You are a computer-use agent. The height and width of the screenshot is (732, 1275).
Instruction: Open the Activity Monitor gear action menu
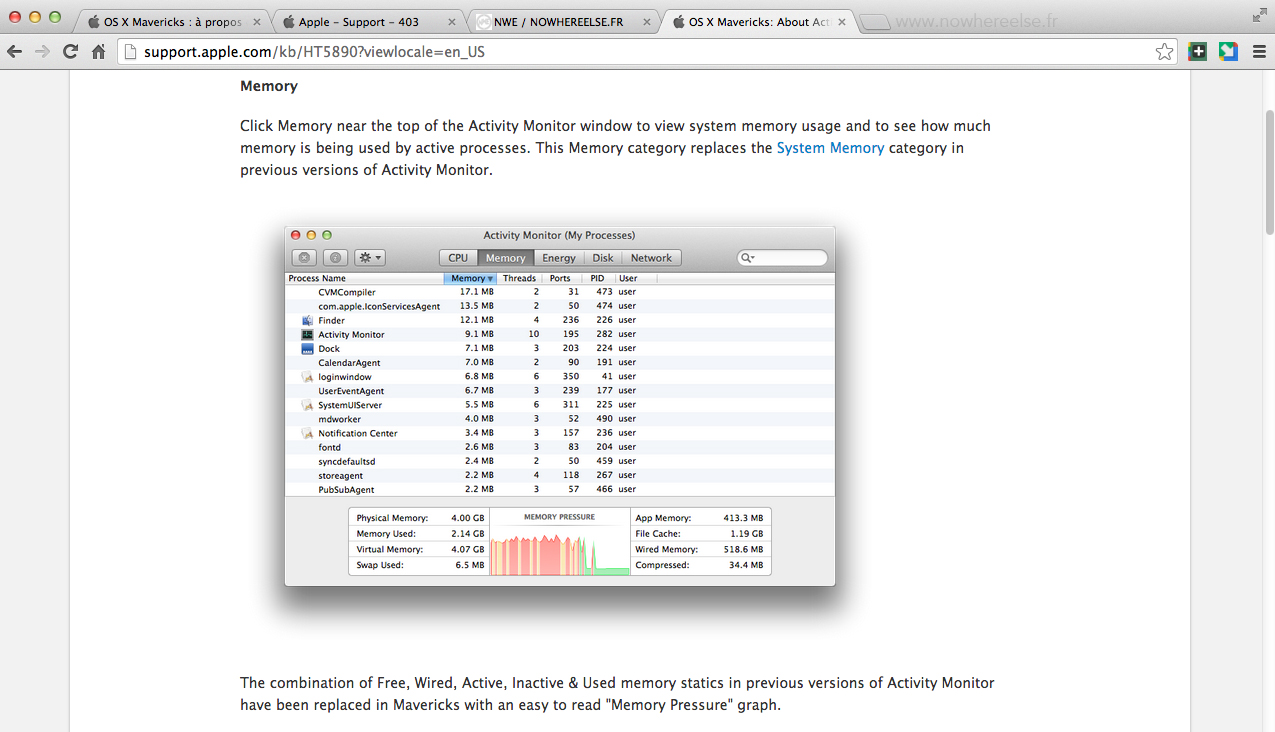370,258
